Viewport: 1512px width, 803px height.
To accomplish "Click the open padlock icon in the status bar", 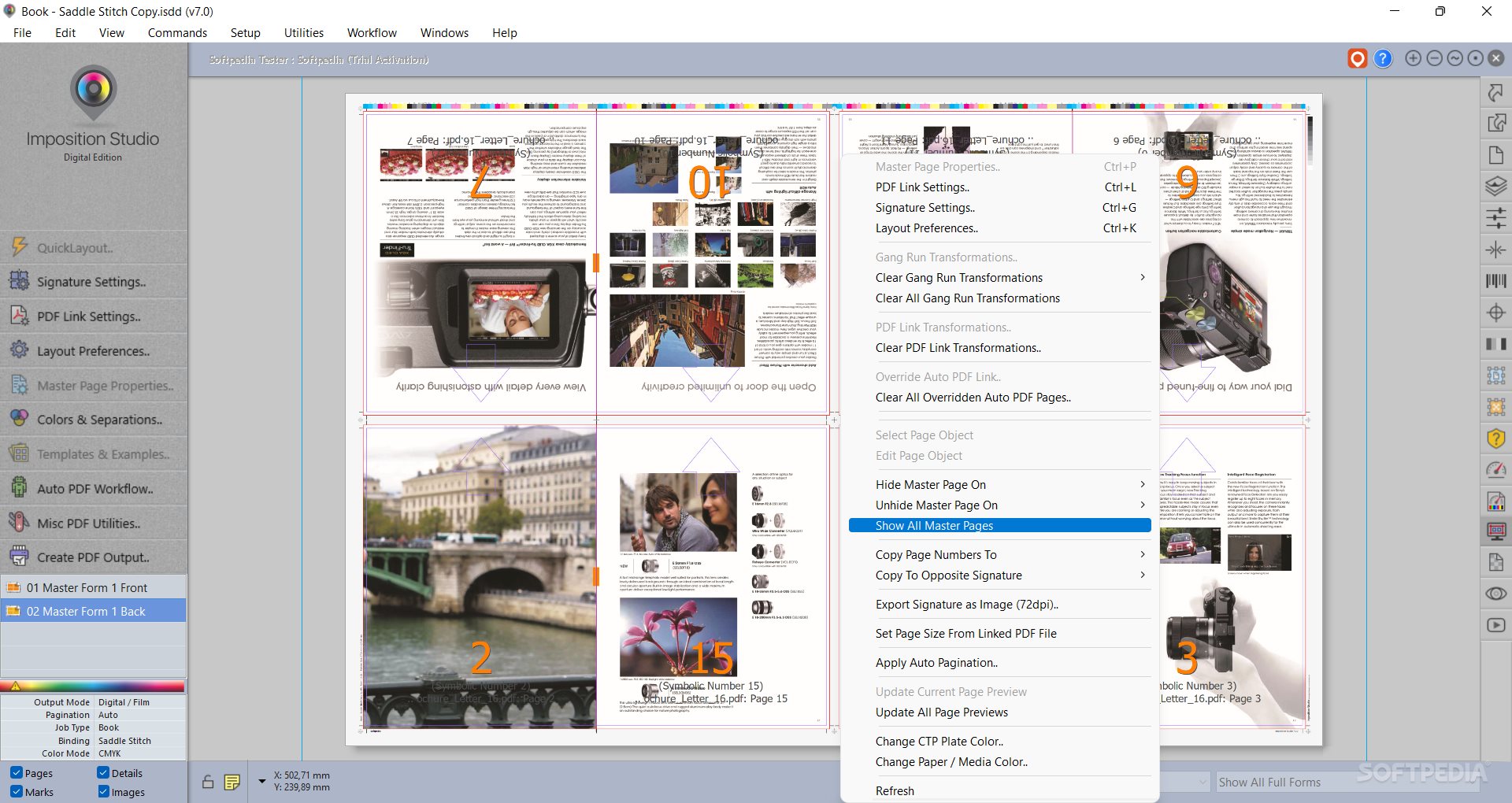I will (x=207, y=782).
